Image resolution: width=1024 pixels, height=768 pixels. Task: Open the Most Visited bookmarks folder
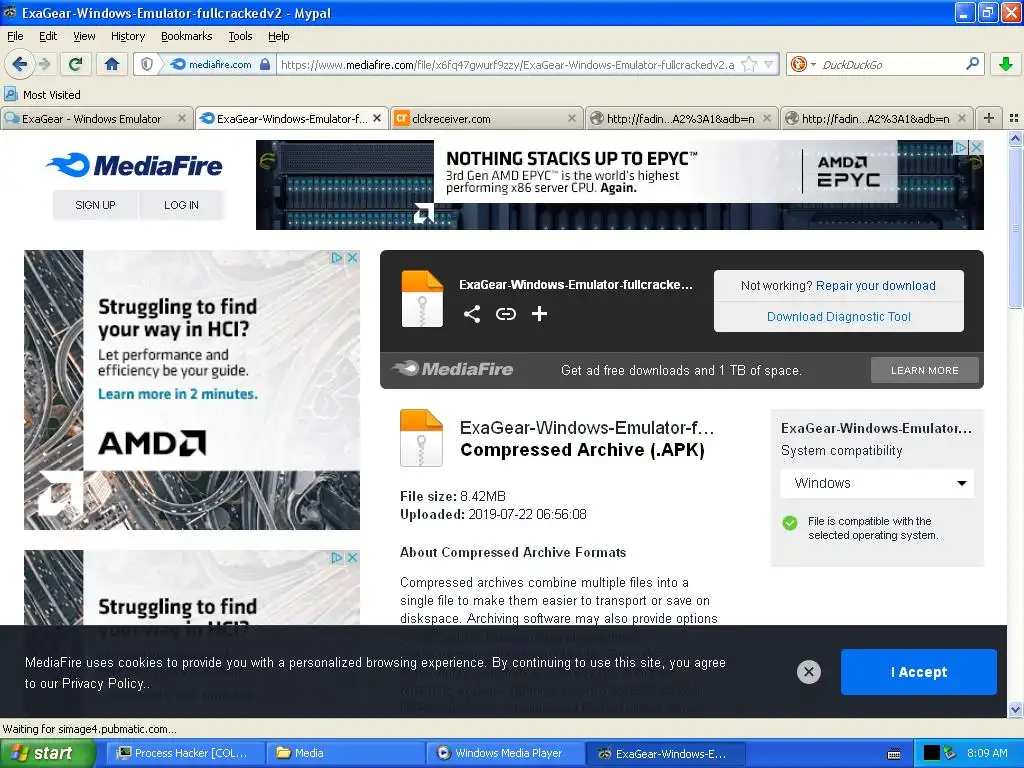click(x=42, y=95)
